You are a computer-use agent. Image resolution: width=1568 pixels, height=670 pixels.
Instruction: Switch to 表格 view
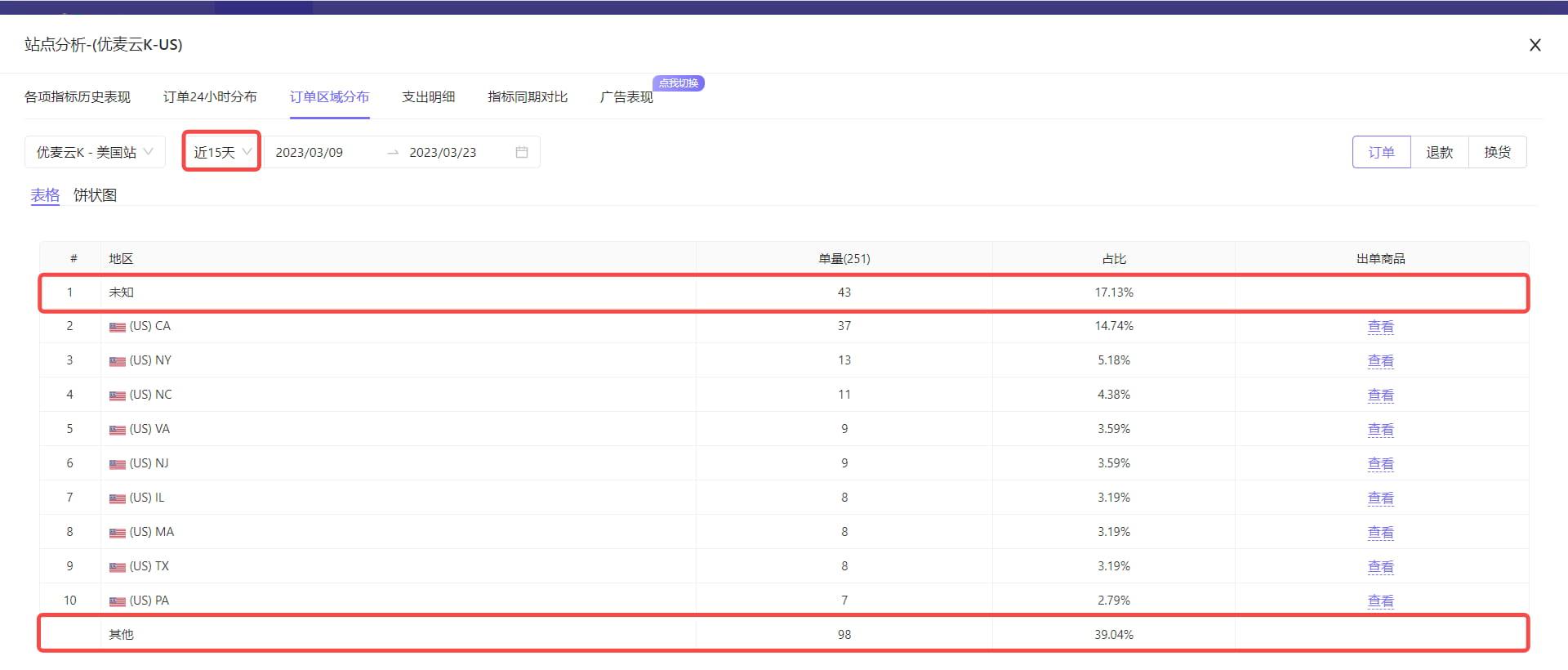click(45, 195)
